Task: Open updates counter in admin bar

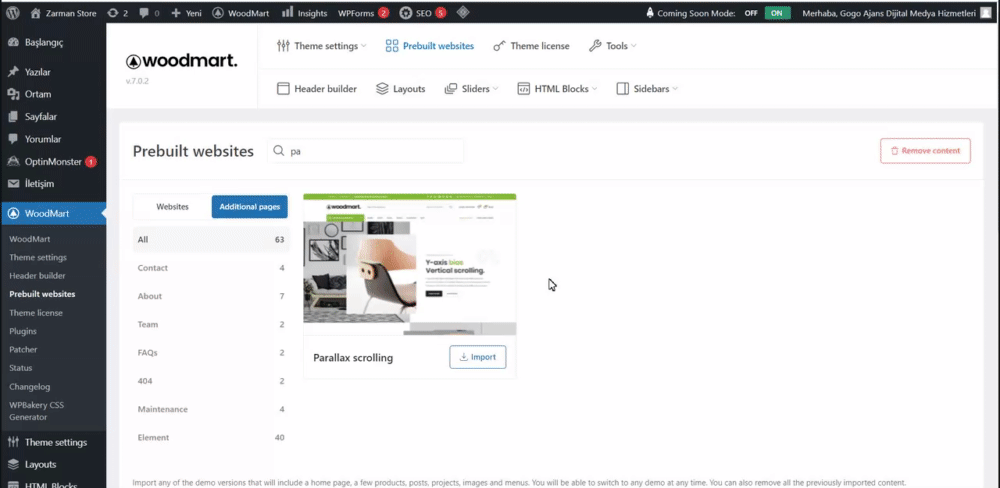Action: pos(118,13)
